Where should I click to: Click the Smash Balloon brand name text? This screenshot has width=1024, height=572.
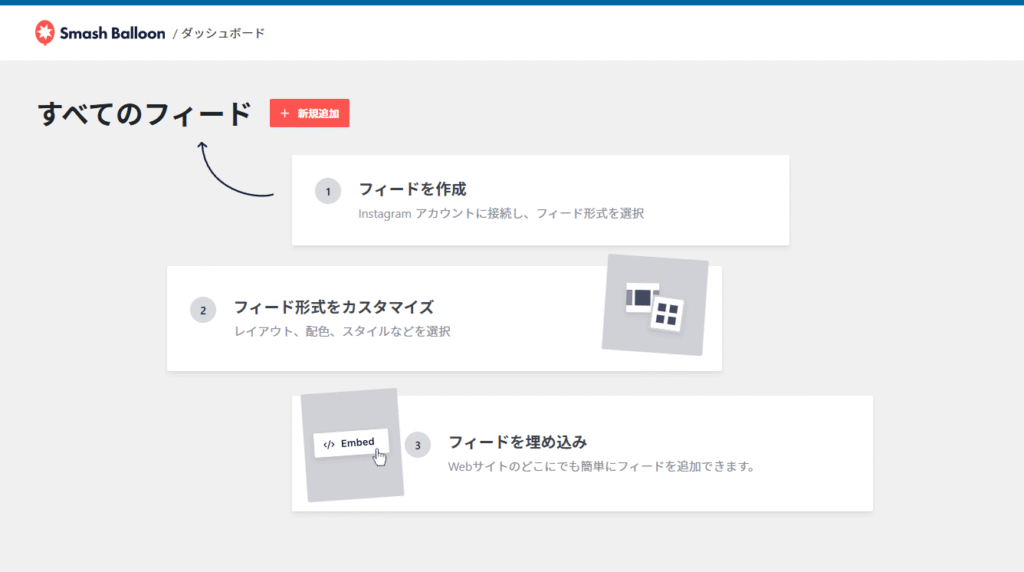click(x=112, y=33)
